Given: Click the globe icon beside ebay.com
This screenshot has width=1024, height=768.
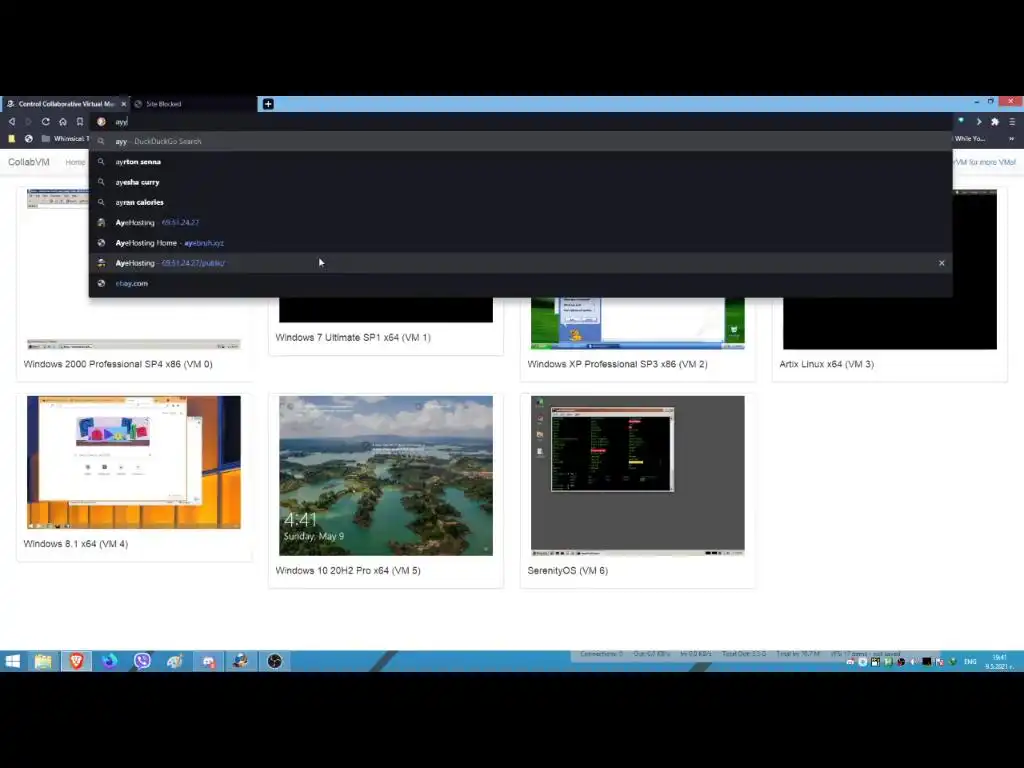Looking at the screenshot, I should click(101, 283).
